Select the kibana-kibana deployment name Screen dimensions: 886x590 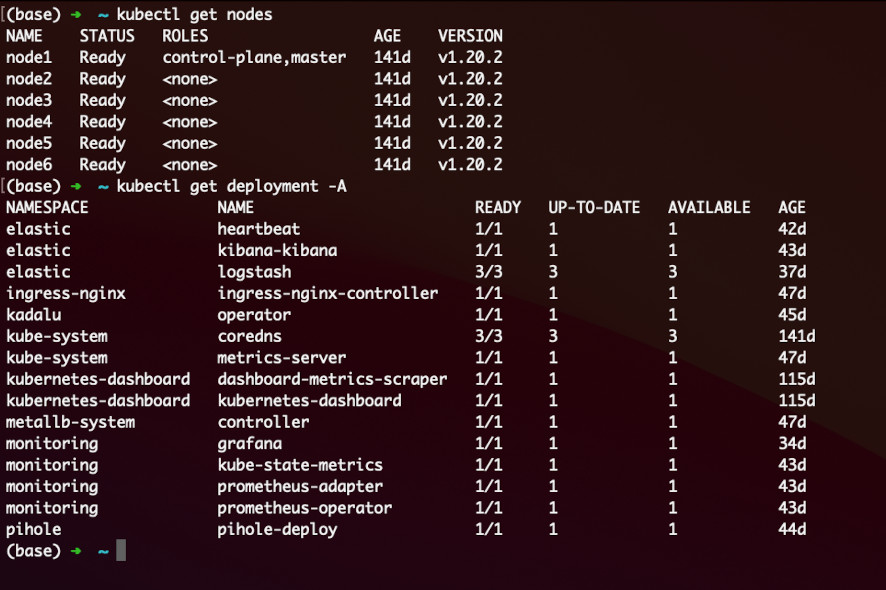[x=277, y=250]
